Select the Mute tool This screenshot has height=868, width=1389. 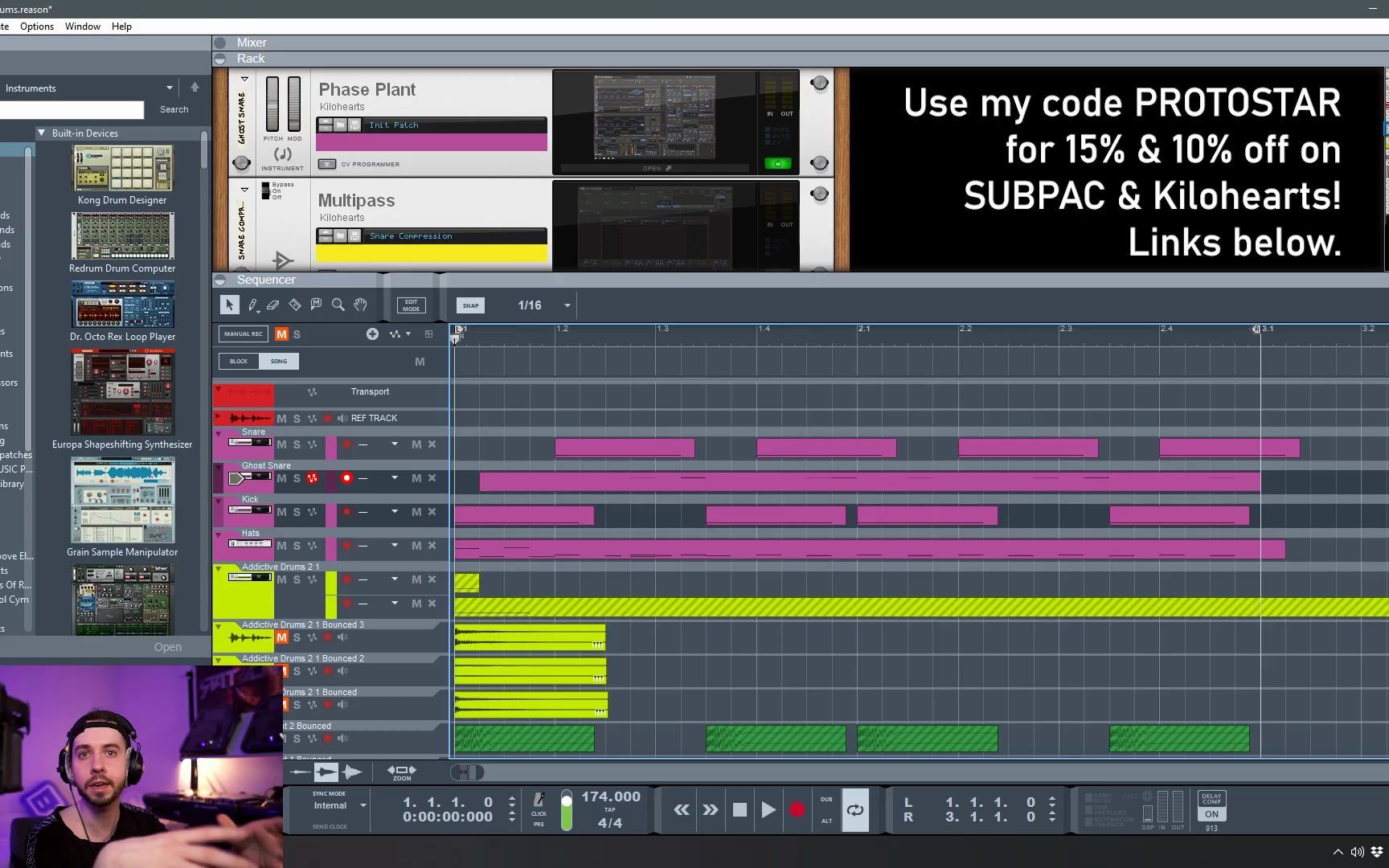pos(316,305)
